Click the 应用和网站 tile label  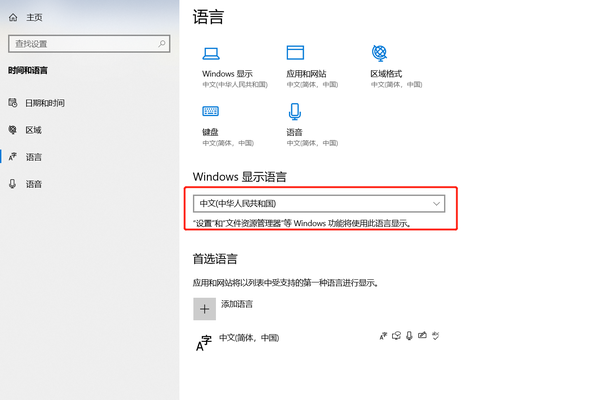tap(306, 73)
